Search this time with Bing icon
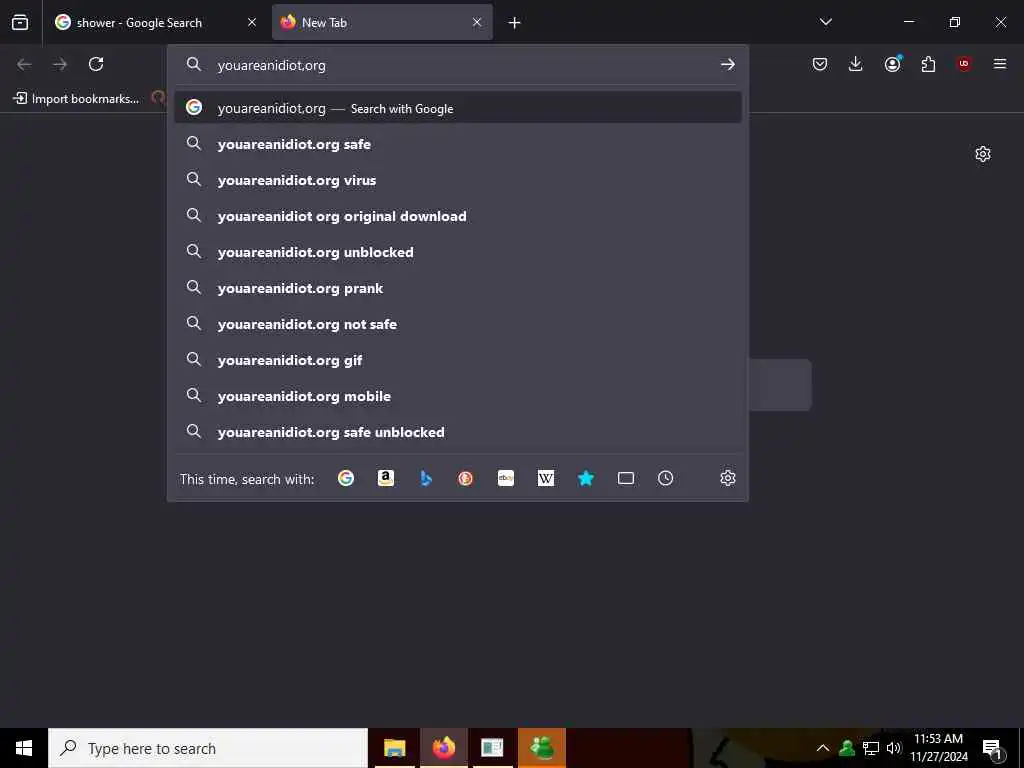 (x=426, y=478)
